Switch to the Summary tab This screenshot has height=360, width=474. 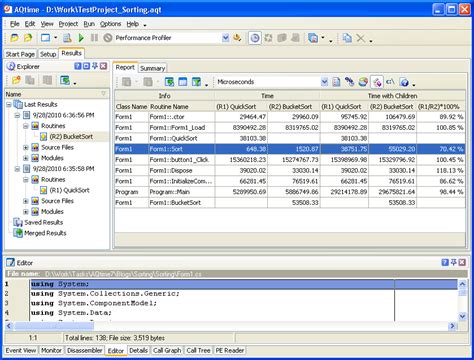[x=152, y=68]
